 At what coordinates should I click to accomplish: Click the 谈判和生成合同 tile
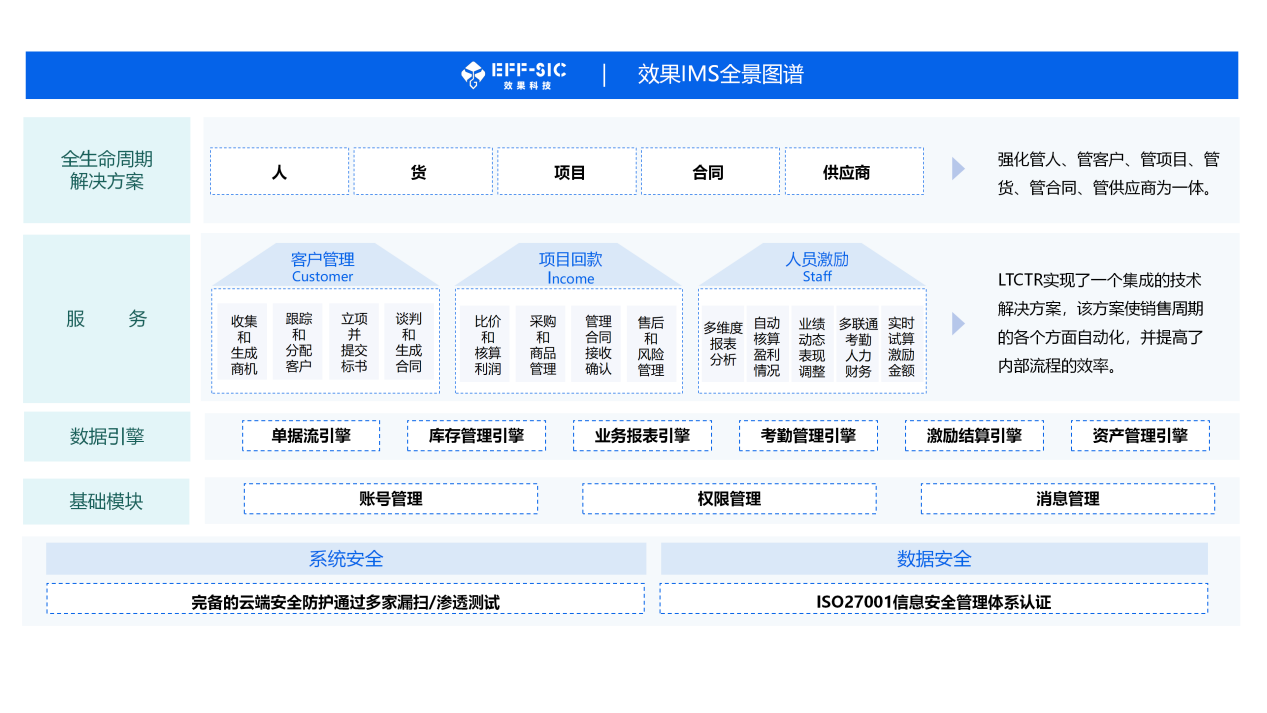[x=408, y=342]
